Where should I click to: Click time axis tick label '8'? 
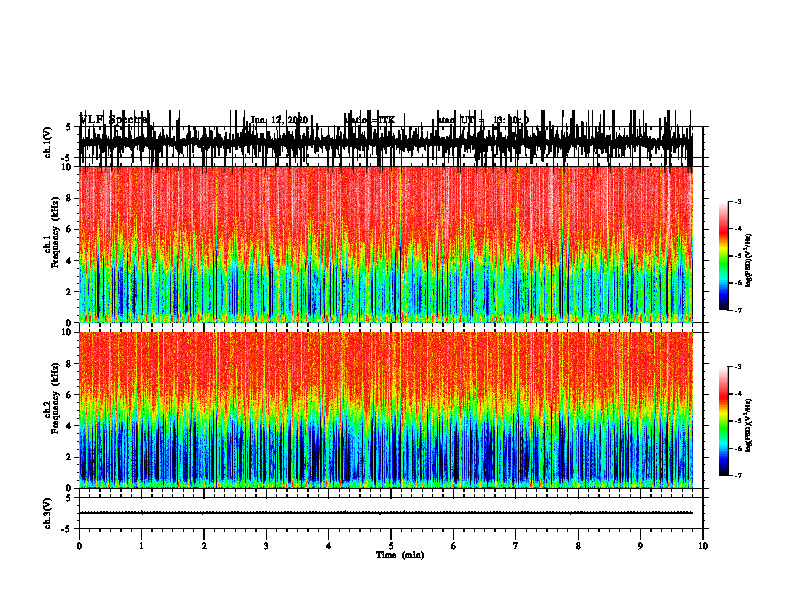578,546
